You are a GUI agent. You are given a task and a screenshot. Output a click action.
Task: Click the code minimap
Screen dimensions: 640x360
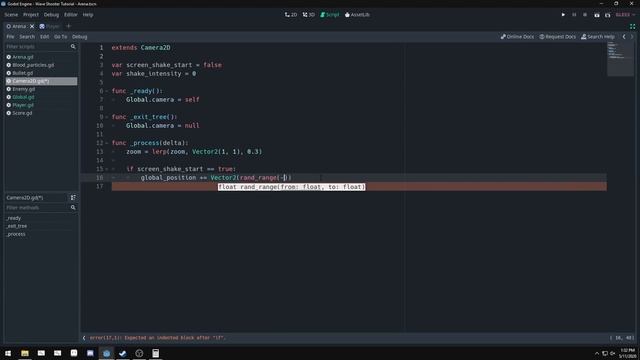[x=620, y=59]
